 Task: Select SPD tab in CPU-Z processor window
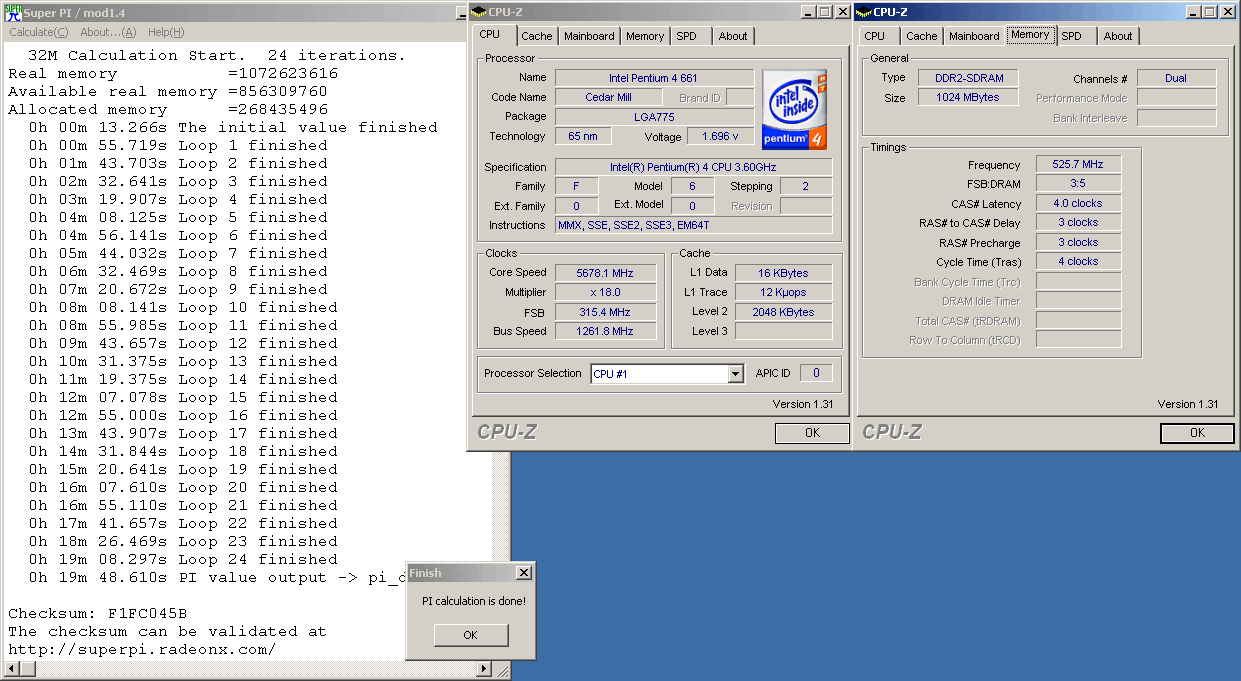[686, 36]
